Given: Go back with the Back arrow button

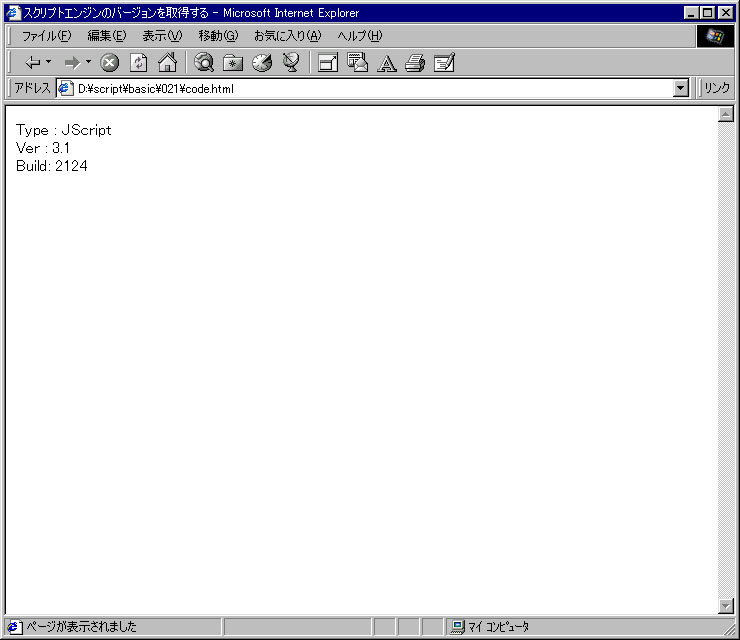Looking at the screenshot, I should tap(33, 62).
